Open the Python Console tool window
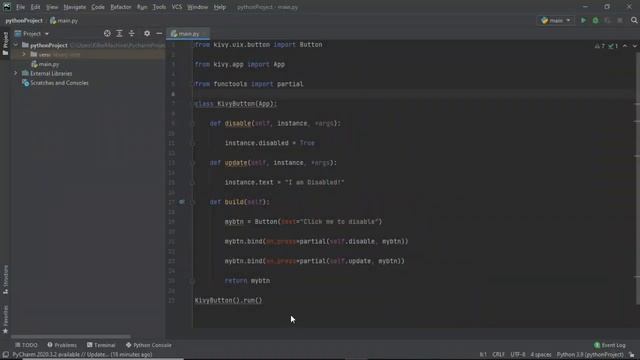Viewport: 640px width, 360px height. click(x=149, y=345)
